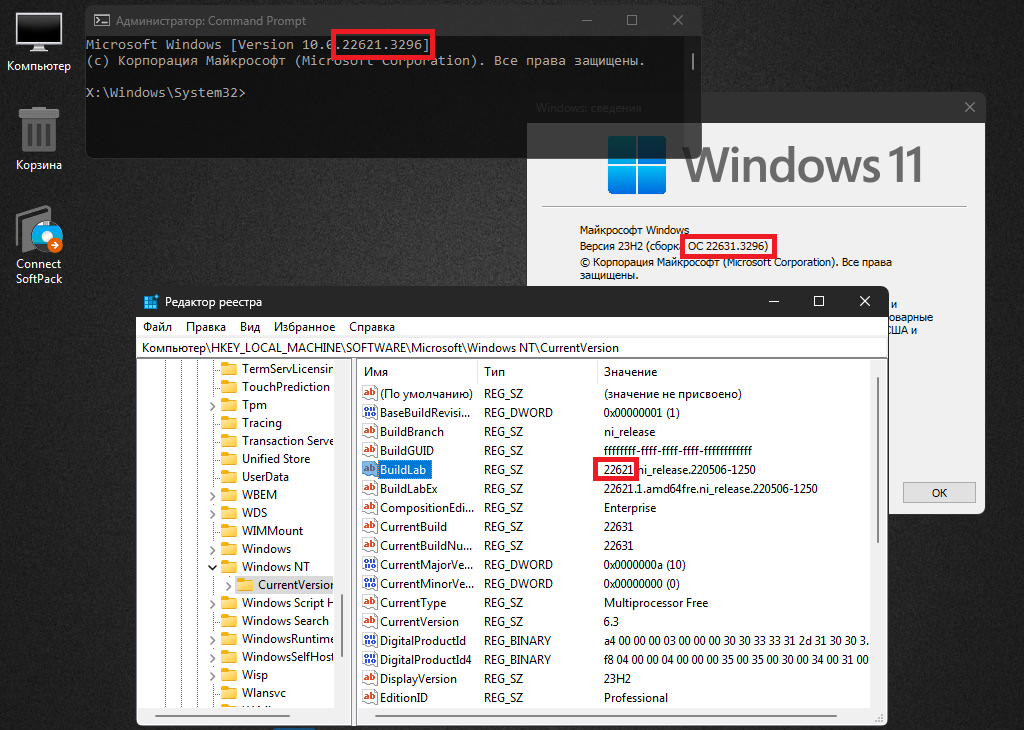Click the string icon beside BuildGUID
Viewport: 1024px width, 730px height.
coord(370,450)
